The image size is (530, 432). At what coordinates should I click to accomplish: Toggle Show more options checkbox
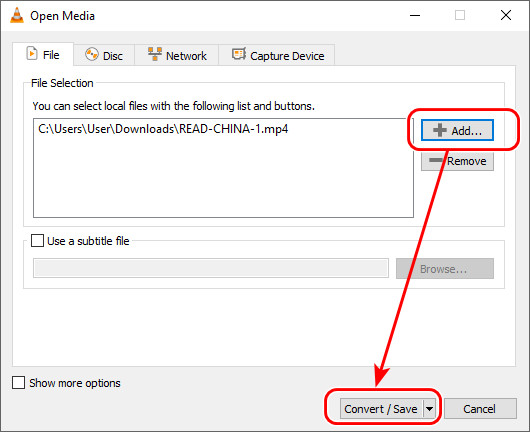coord(18,383)
